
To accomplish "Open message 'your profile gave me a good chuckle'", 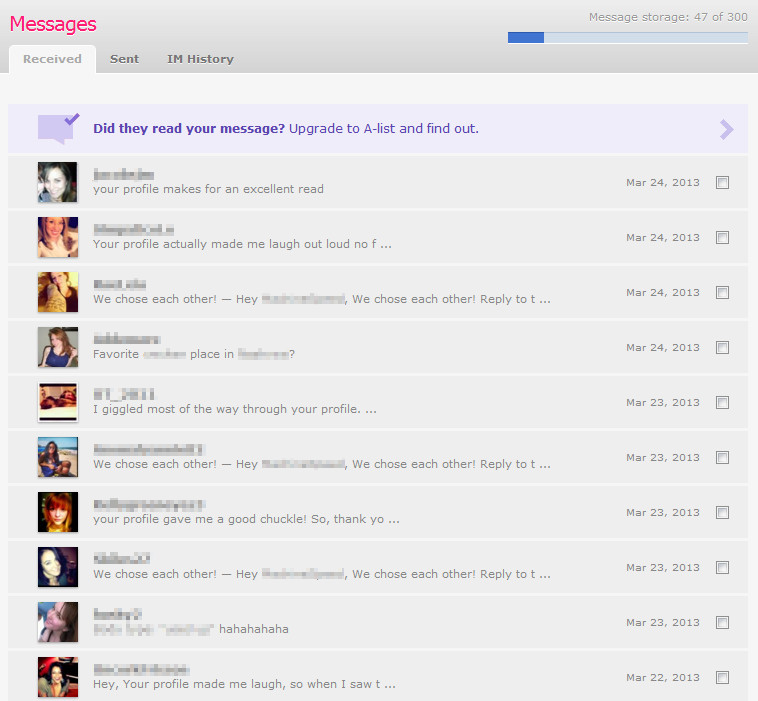I will (x=246, y=519).
